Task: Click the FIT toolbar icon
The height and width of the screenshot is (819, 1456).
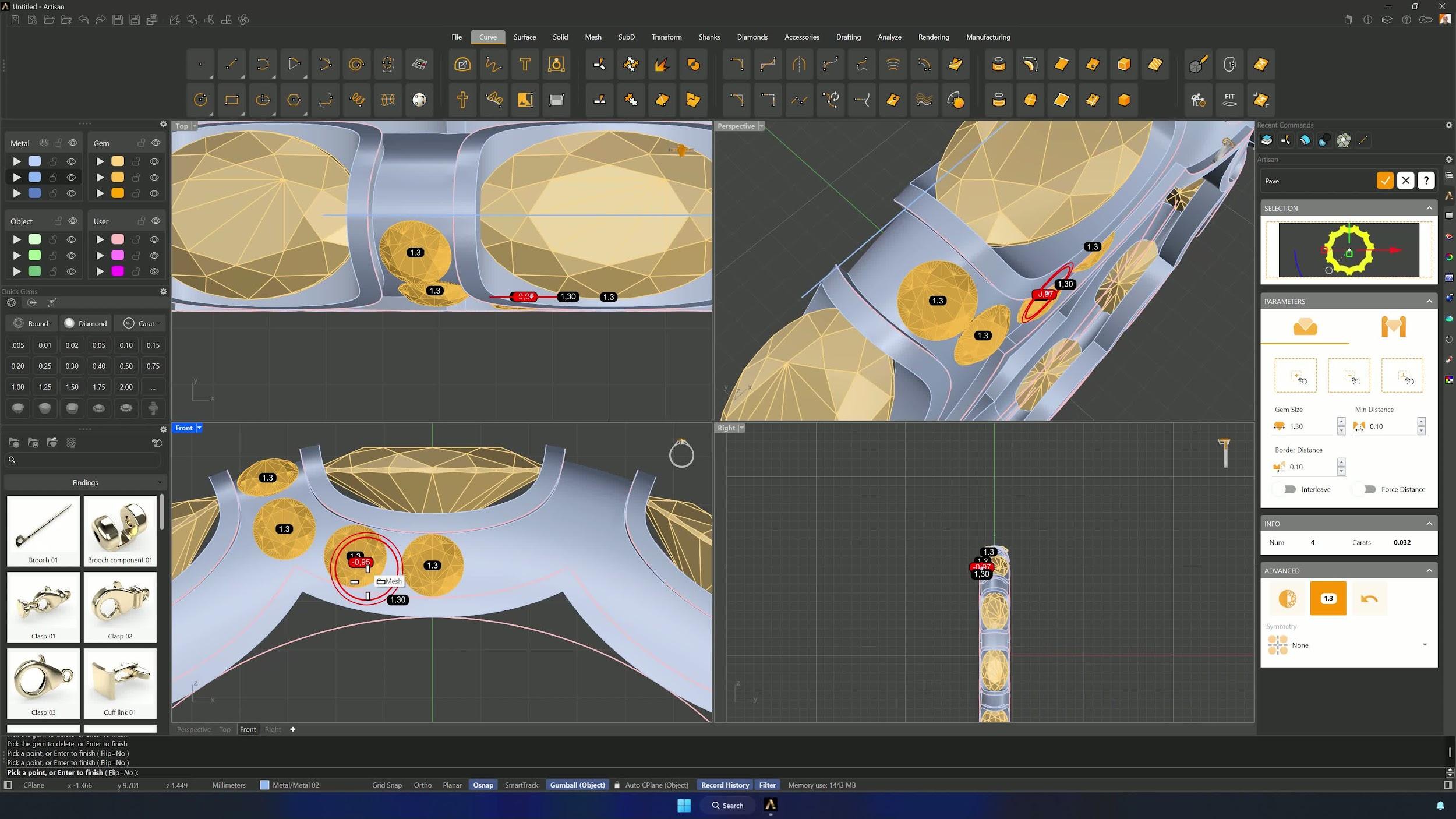Action: tap(1229, 100)
